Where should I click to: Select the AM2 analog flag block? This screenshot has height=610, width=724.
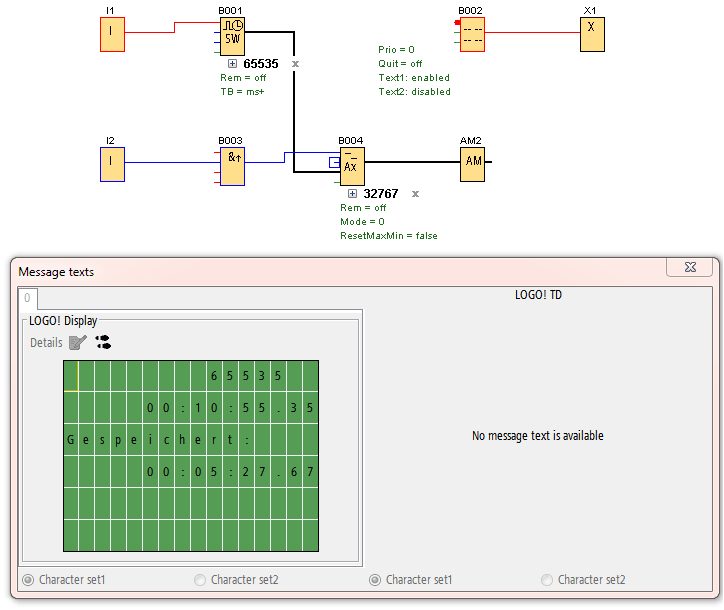pyautogui.click(x=472, y=165)
